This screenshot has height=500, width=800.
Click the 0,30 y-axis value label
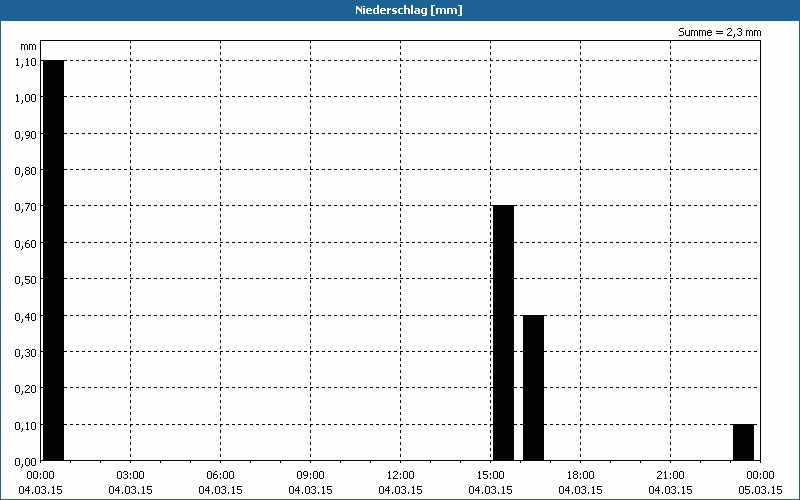[26, 353]
